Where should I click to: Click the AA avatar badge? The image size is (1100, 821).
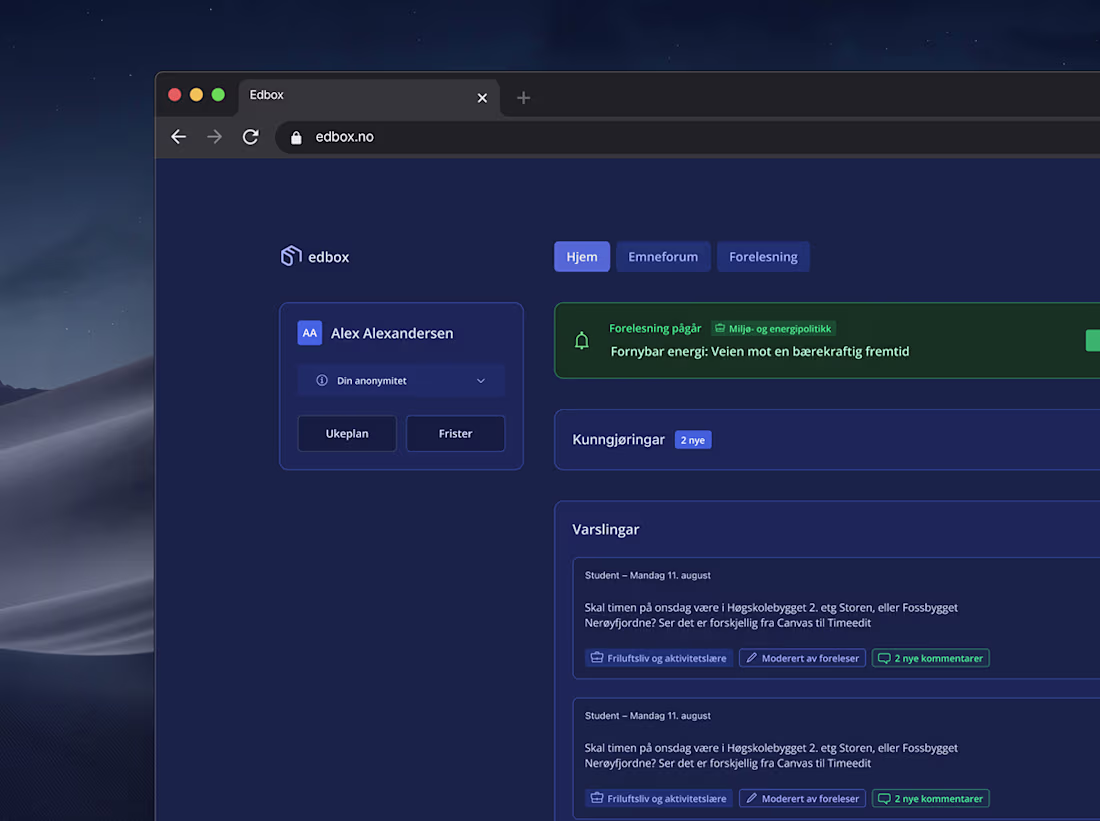coord(309,333)
